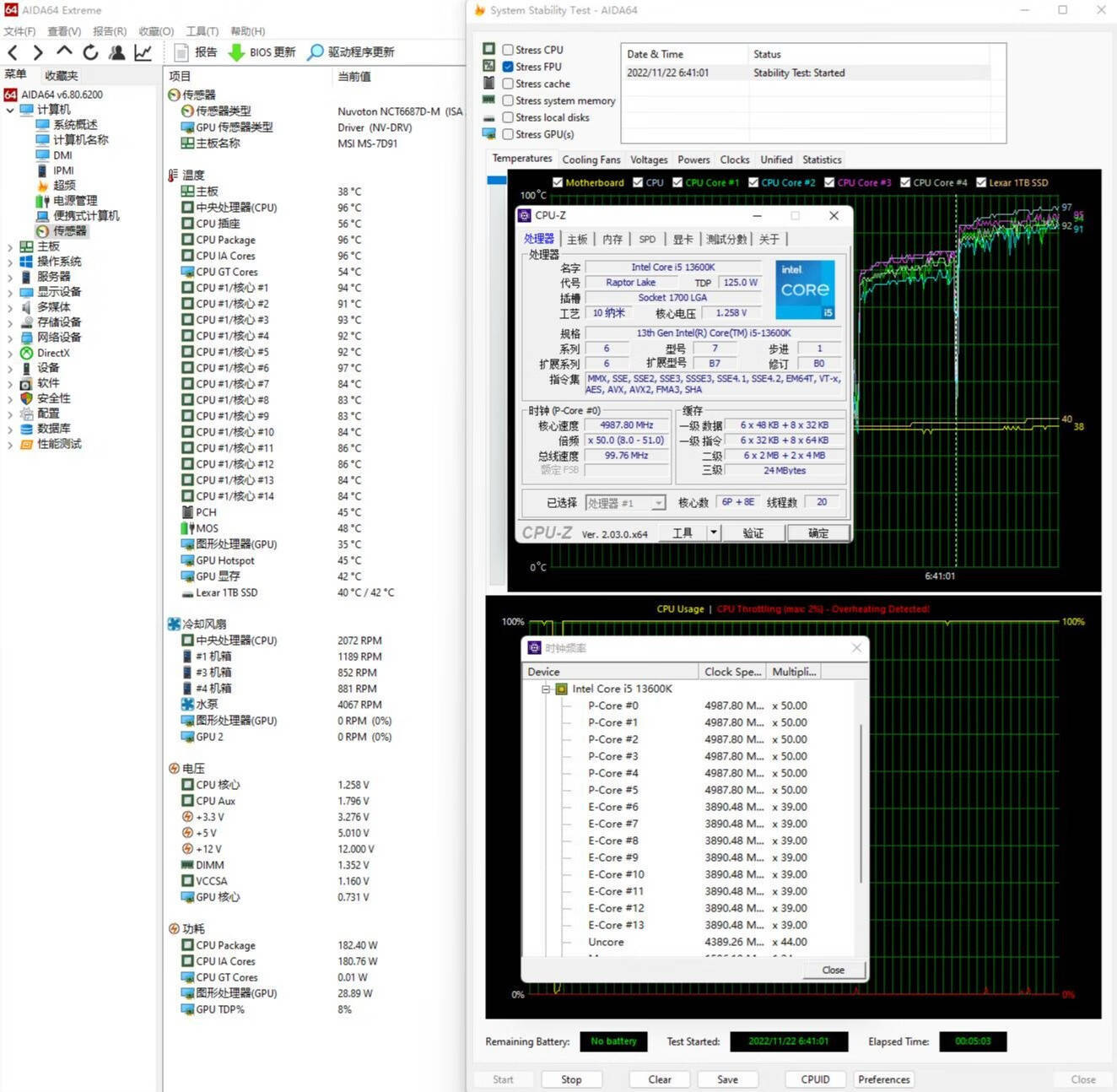1117x1092 pixels.
Task: Click the 数据库 database icon in tree
Action: pos(26,429)
